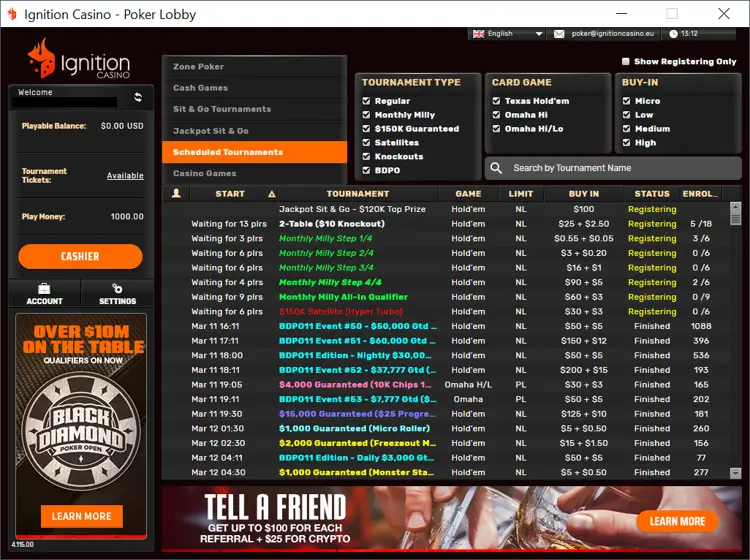Toggle the BDPO checkbox
Screen dimensions: 750x560
click(x=366, y=170)
